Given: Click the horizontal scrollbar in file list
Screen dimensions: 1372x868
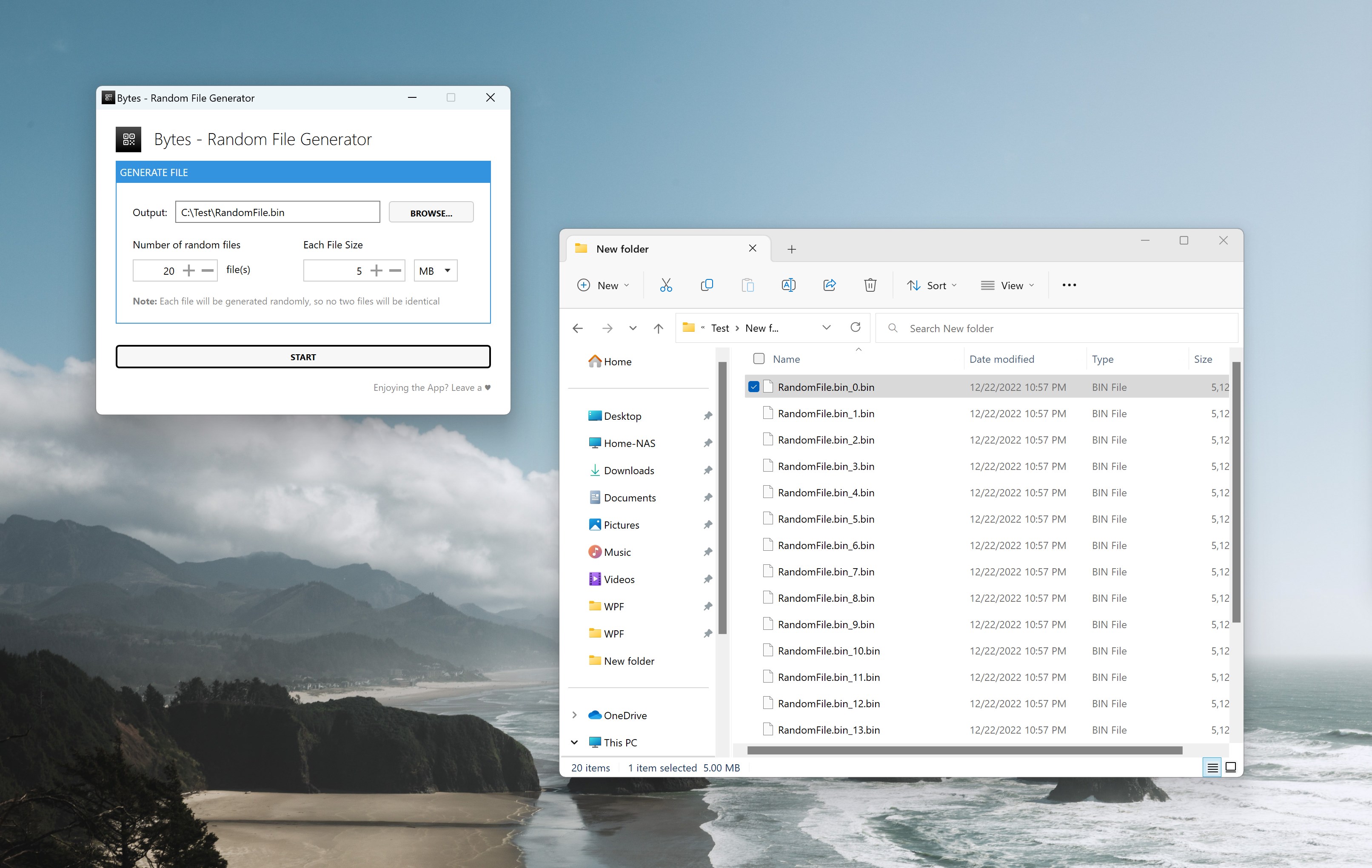Looking at the screenshot, I should coord(964,751).
